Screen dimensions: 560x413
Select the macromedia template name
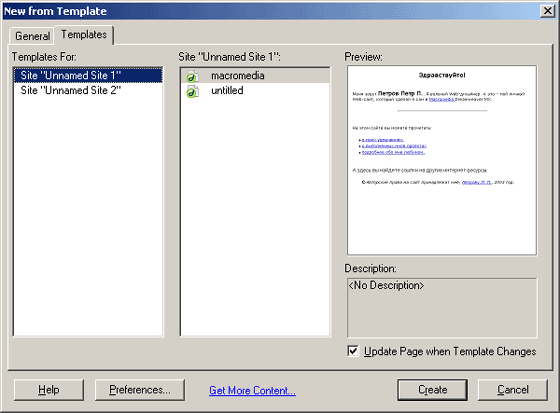pos(238,76)
